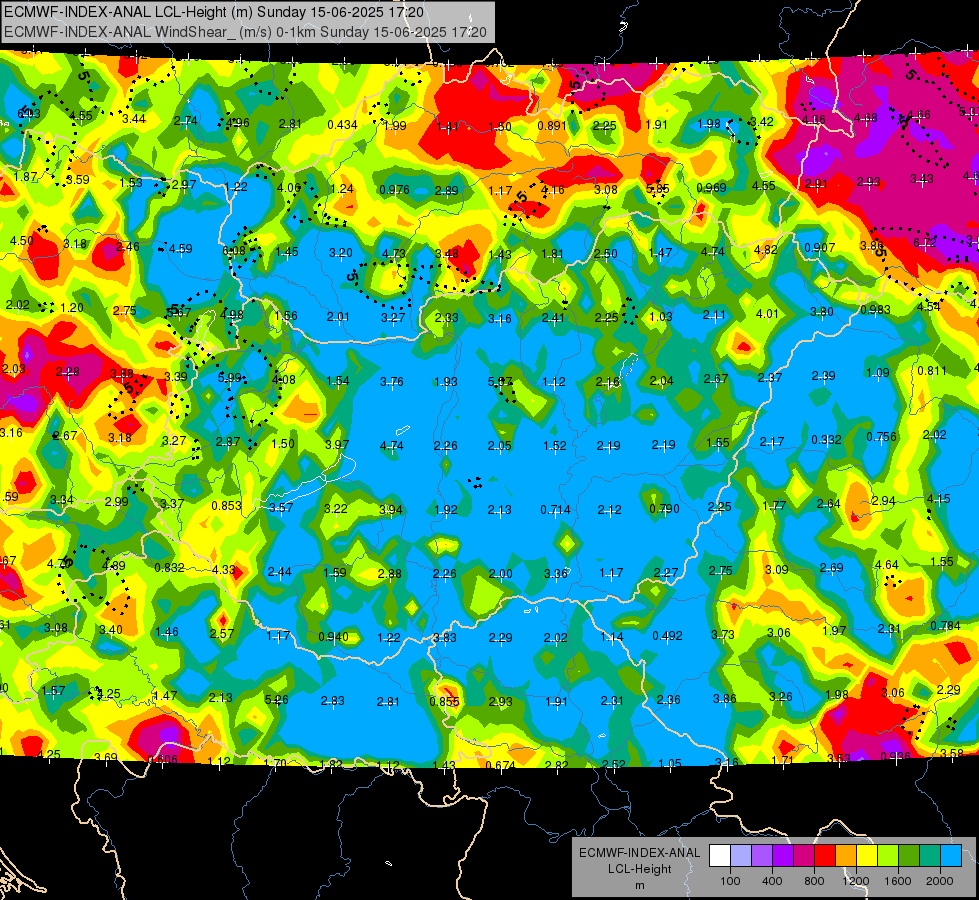Click the wind shear value 0.756
Image resolution: width=979 pixels, height=900 pixels.
pyautogui.click(x=881, y=437)
